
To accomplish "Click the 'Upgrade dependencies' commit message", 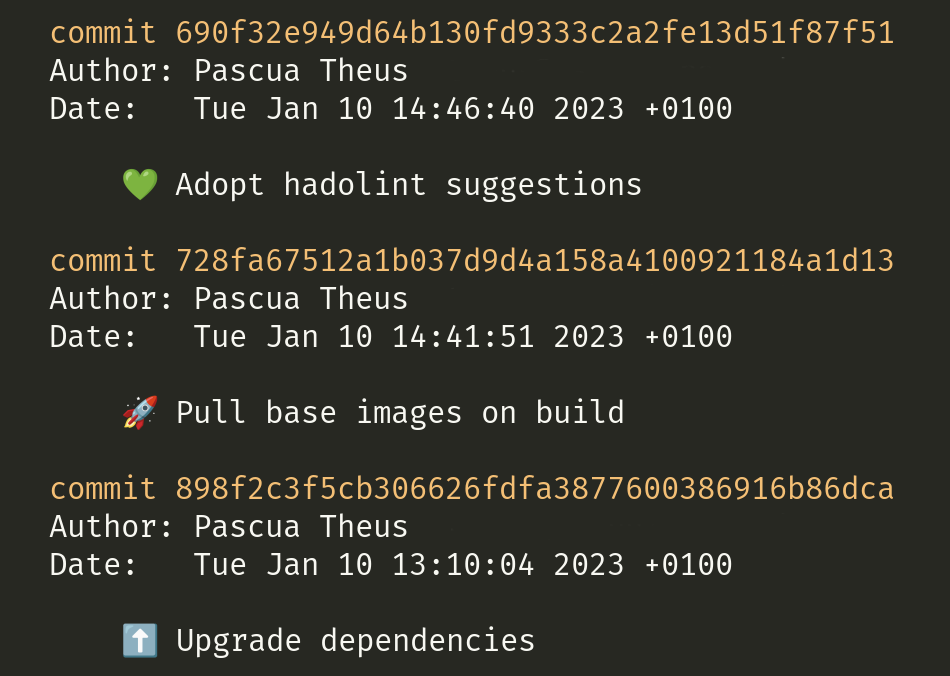I will (355, 641).
